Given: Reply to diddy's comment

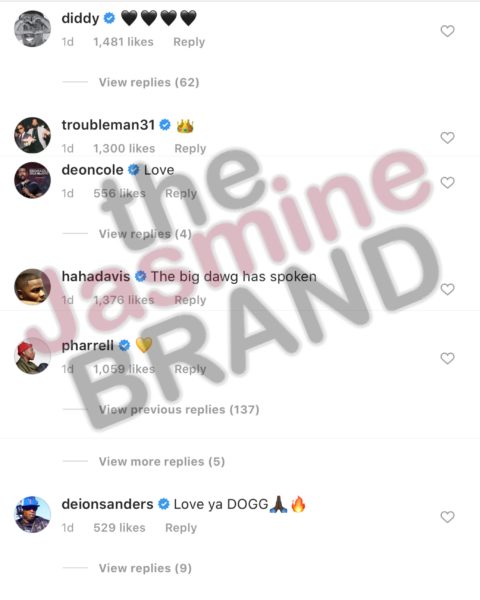Looking at the screenshot, I should (189, 42).
